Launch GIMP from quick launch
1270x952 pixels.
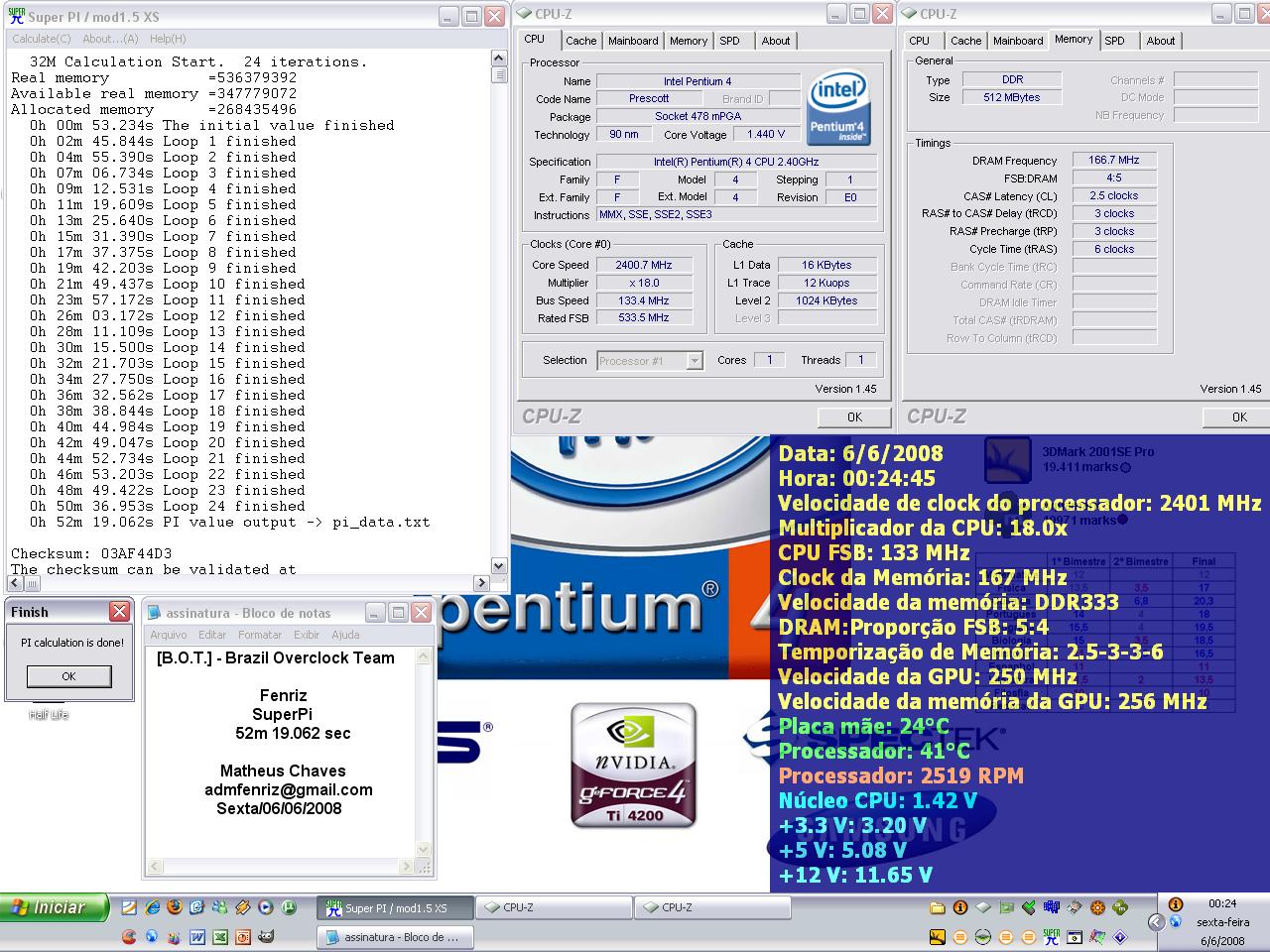266,937
